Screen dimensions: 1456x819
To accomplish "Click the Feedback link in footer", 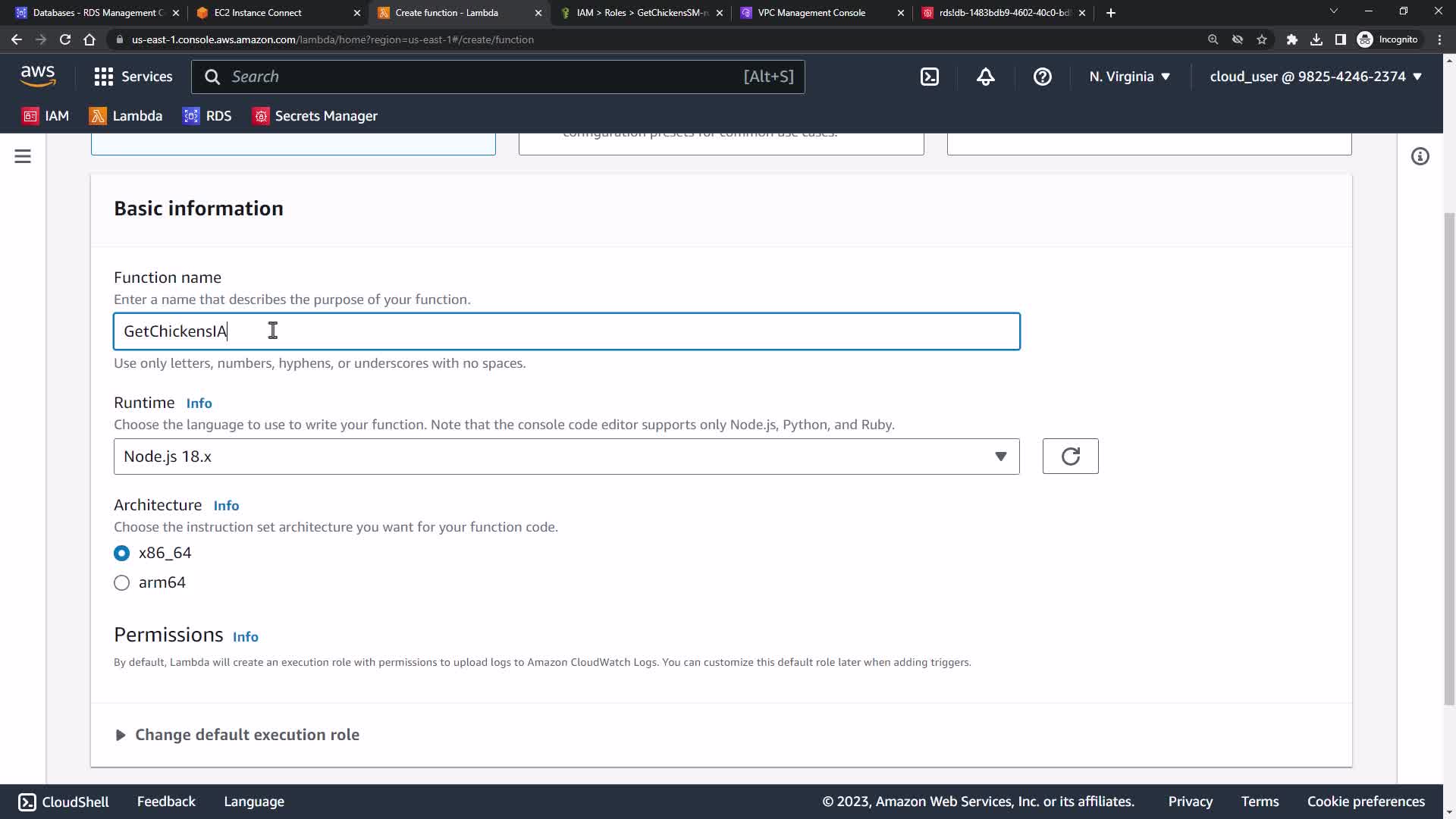I will [x=166, y=802].
